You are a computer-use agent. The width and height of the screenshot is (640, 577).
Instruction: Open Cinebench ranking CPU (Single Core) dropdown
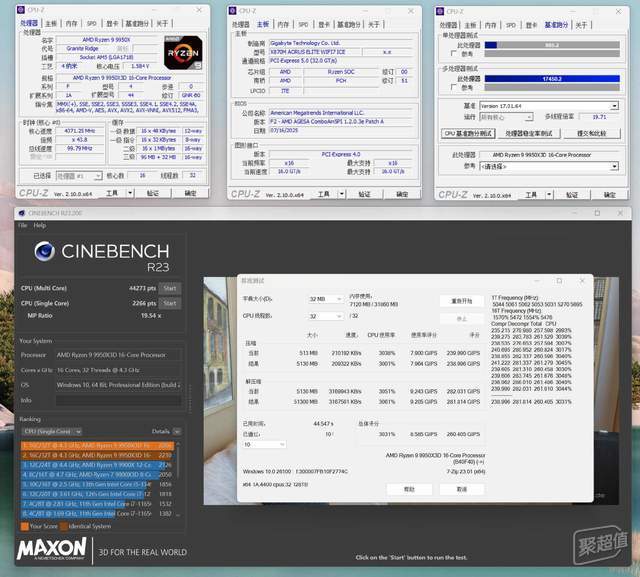tap(52, 431)
